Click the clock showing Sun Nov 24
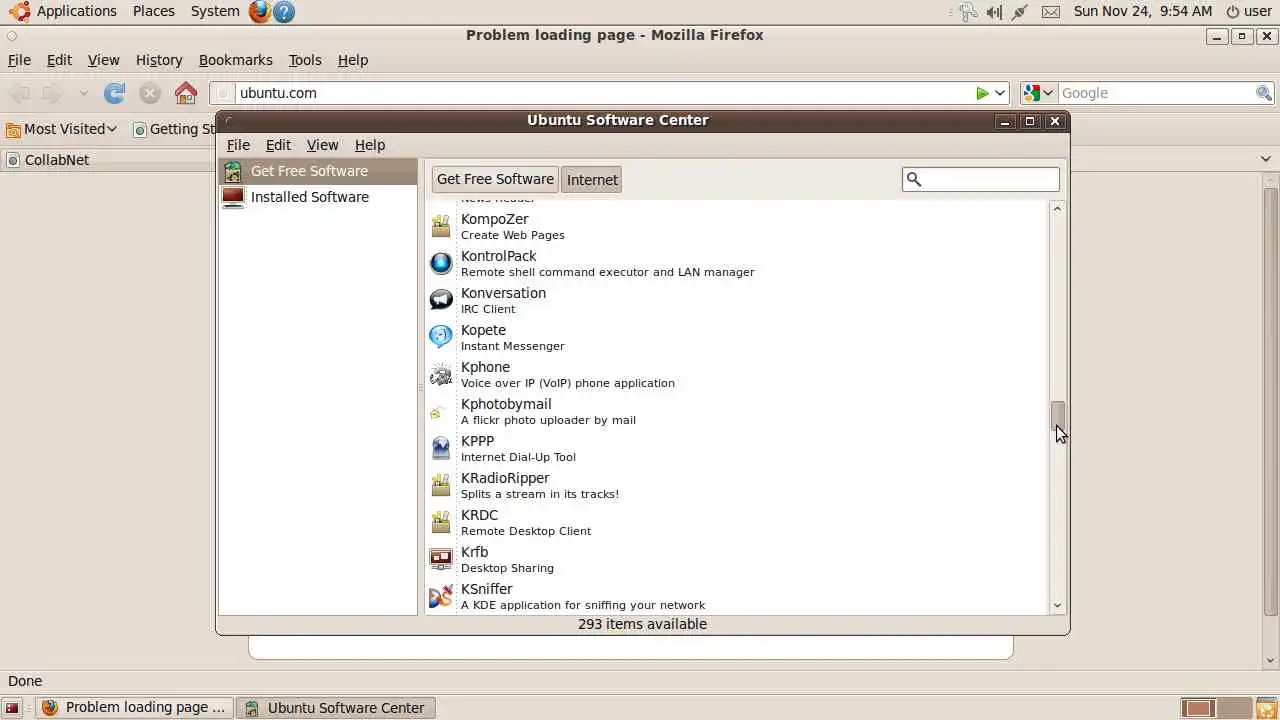The image size is (1280, 720). click(x=1142, y=11)
